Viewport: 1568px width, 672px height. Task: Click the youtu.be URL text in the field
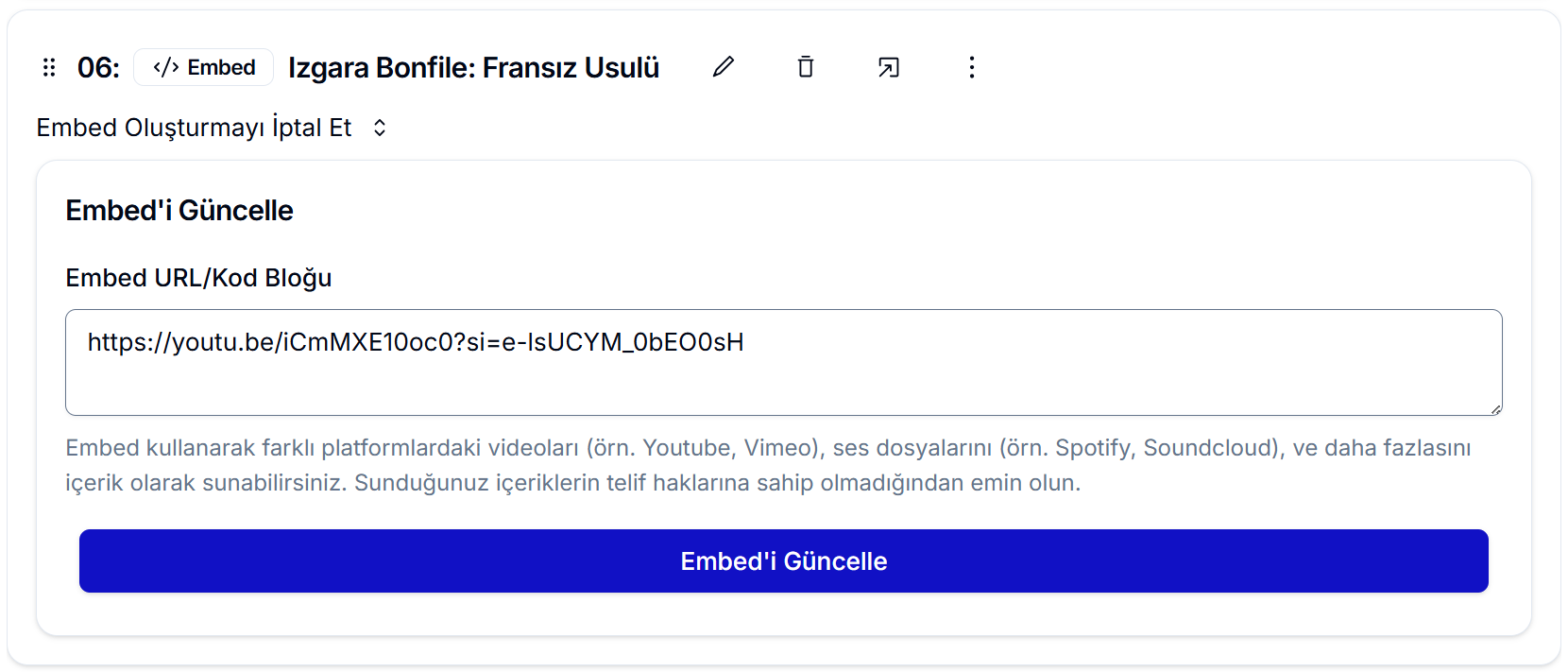416,342
